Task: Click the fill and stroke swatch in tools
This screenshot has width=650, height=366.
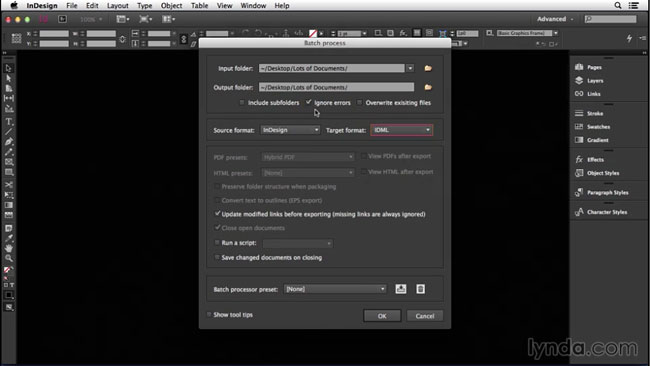Action: click(8, 270)
